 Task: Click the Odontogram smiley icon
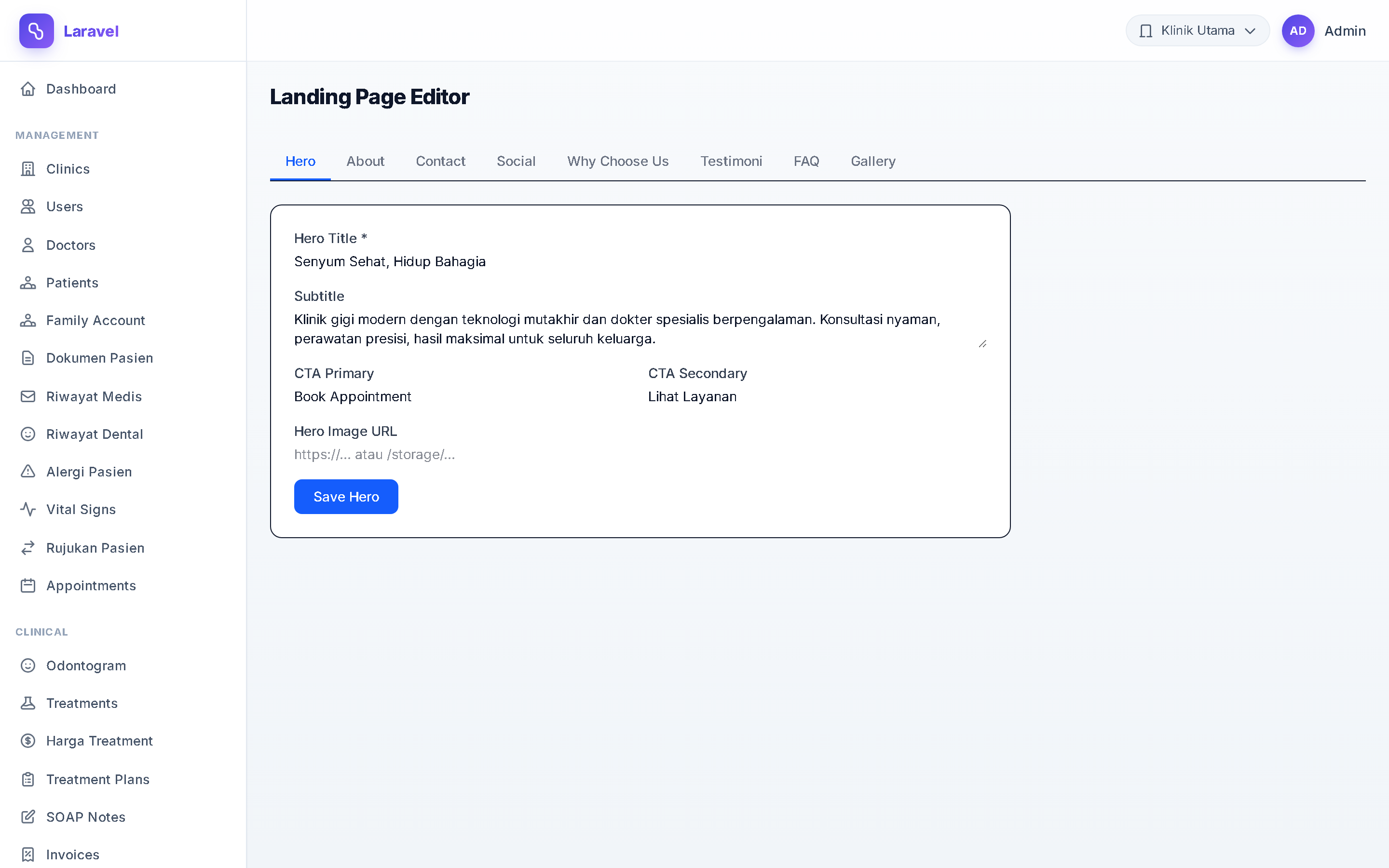28,666
